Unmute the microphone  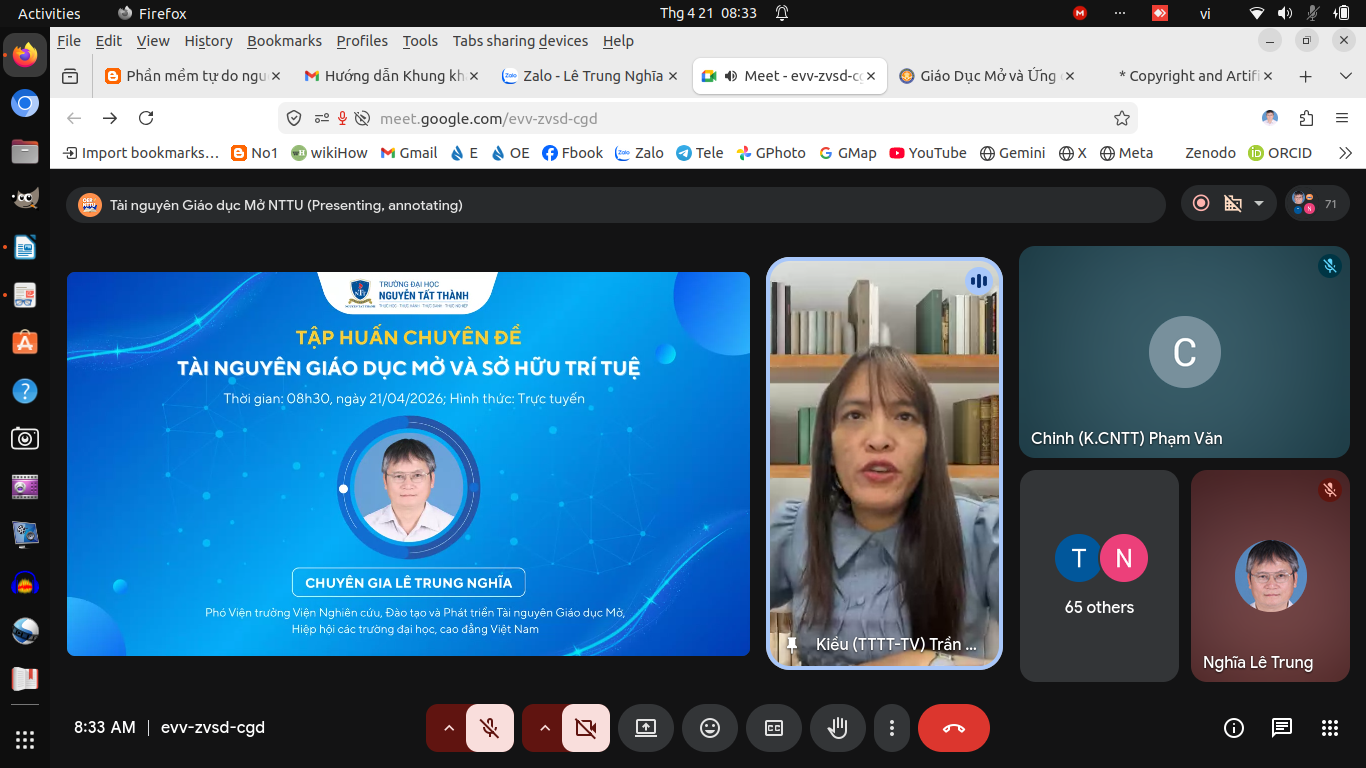click(489, 728)
